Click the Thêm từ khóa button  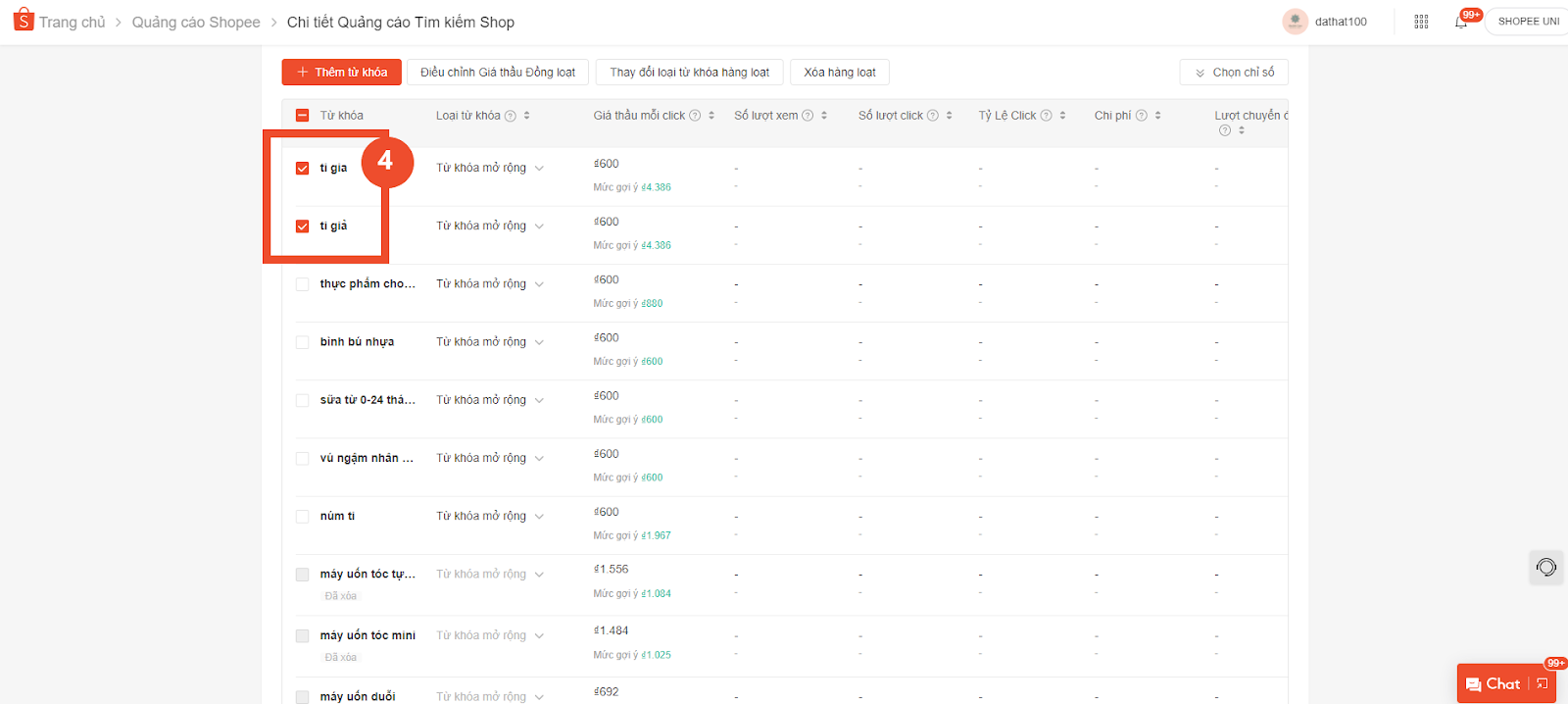click(x=341, y=73)
